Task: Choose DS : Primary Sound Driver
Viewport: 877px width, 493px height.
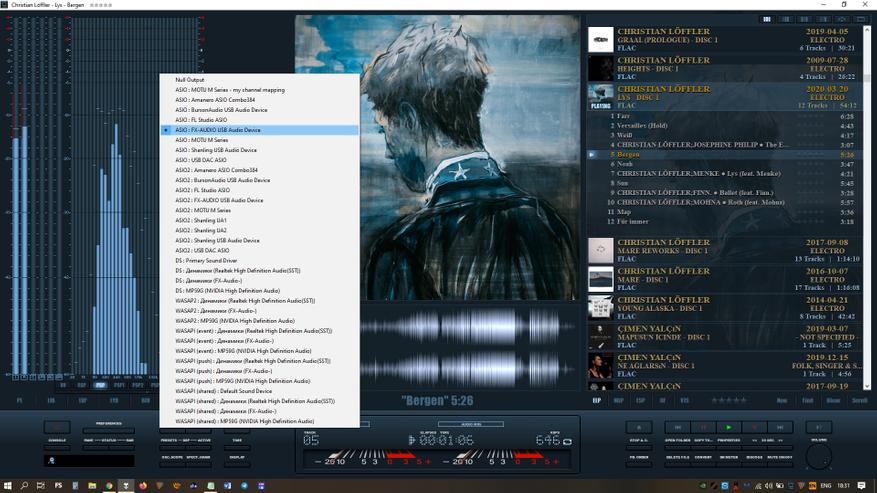Action: [x=259, y=261]
